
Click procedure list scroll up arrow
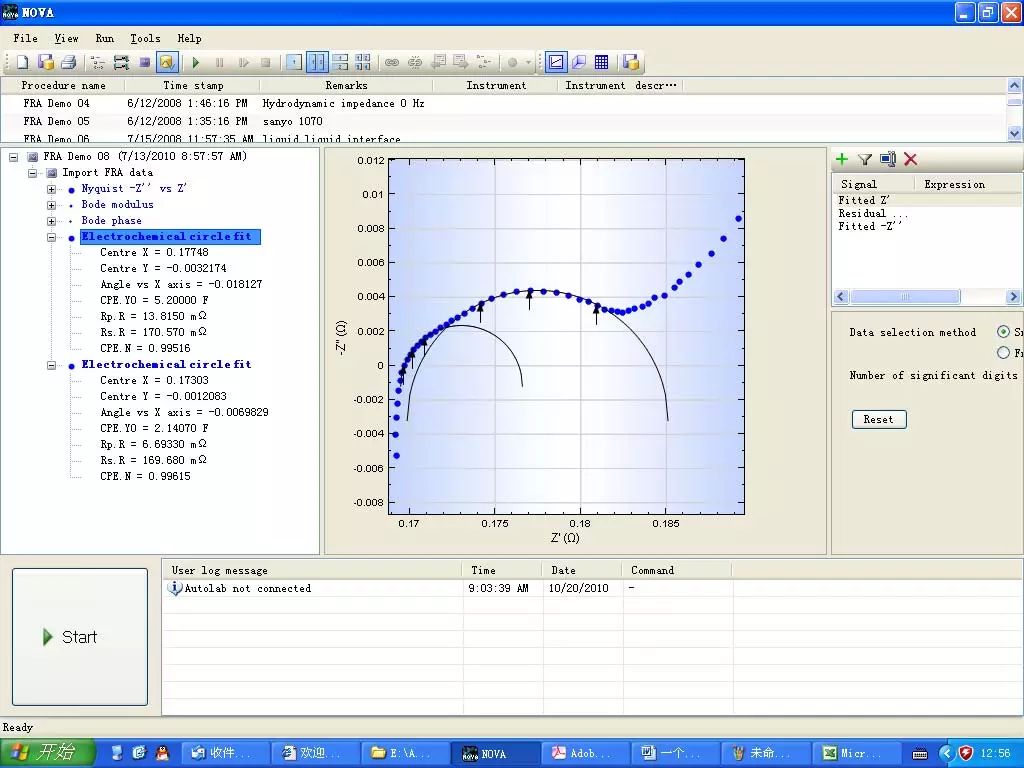[1014, 86]
